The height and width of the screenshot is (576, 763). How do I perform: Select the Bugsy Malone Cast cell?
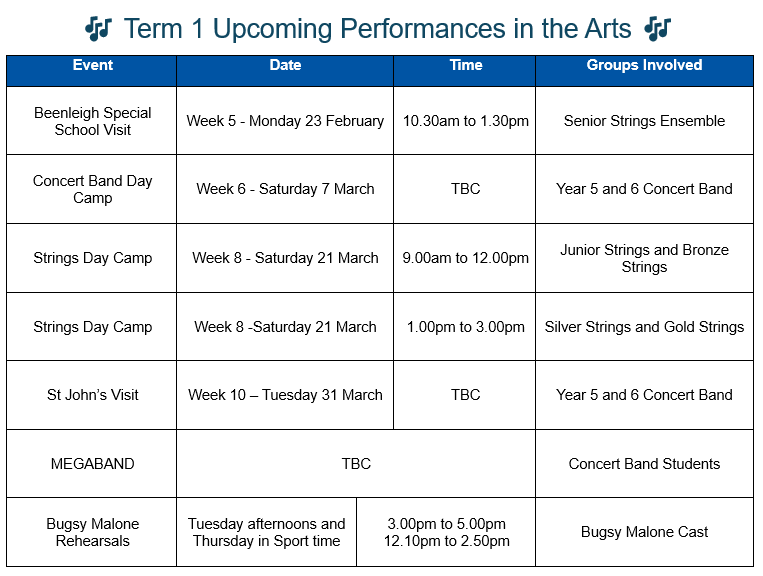(x=644, y=532)
